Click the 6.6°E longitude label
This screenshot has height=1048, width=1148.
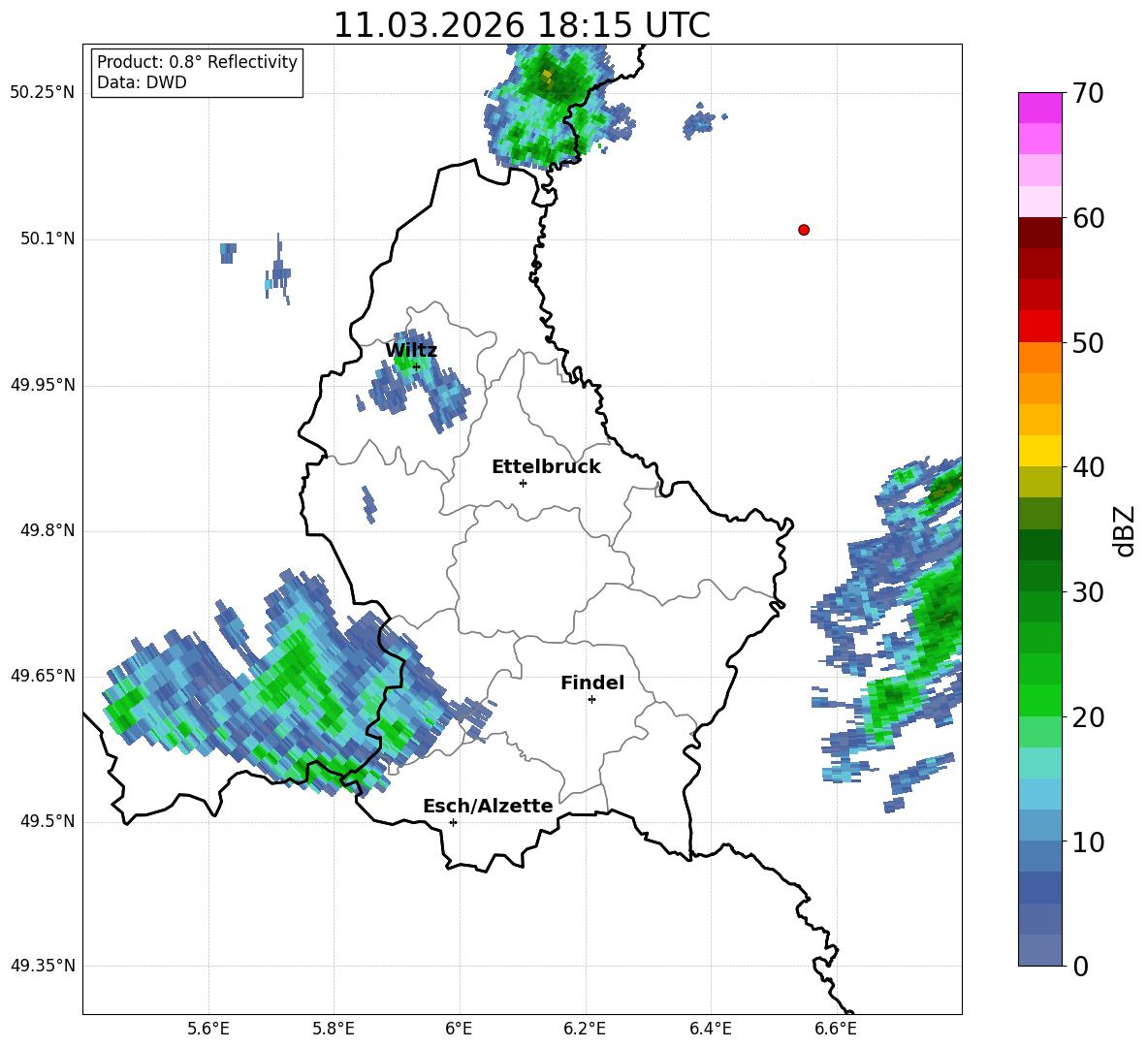coord(836,1029)
